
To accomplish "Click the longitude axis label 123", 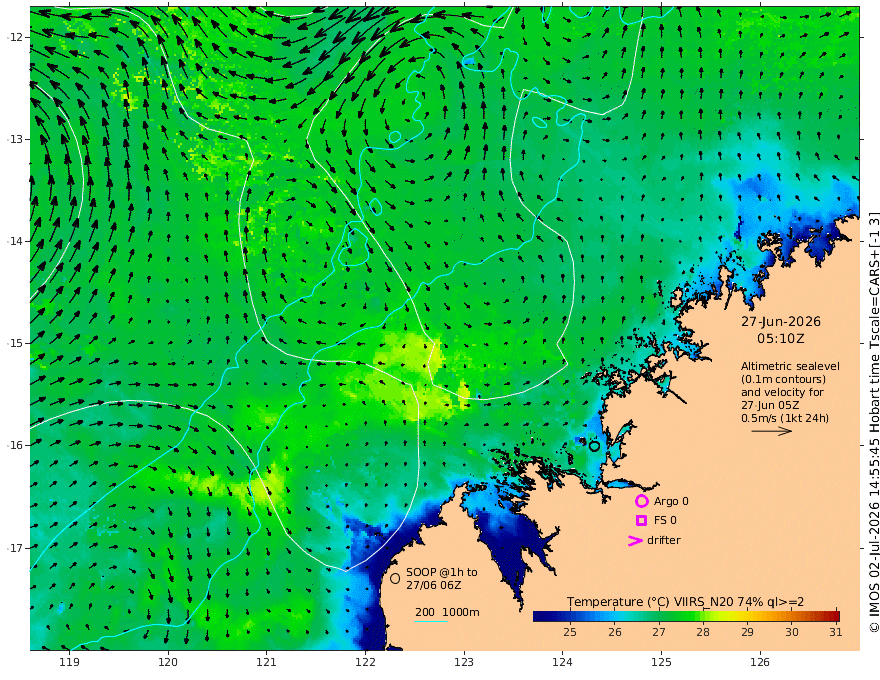I will (464, 663).
